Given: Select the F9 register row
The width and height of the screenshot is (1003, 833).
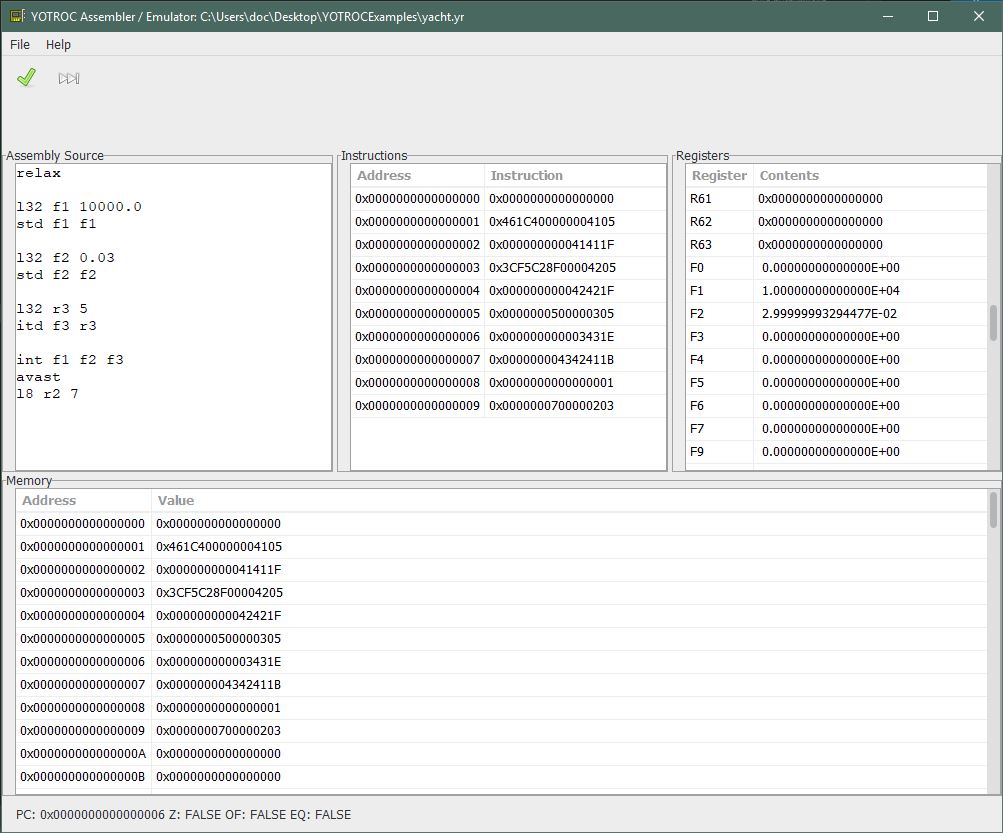Looking at the screenshot, I should [x=836, y=452].
